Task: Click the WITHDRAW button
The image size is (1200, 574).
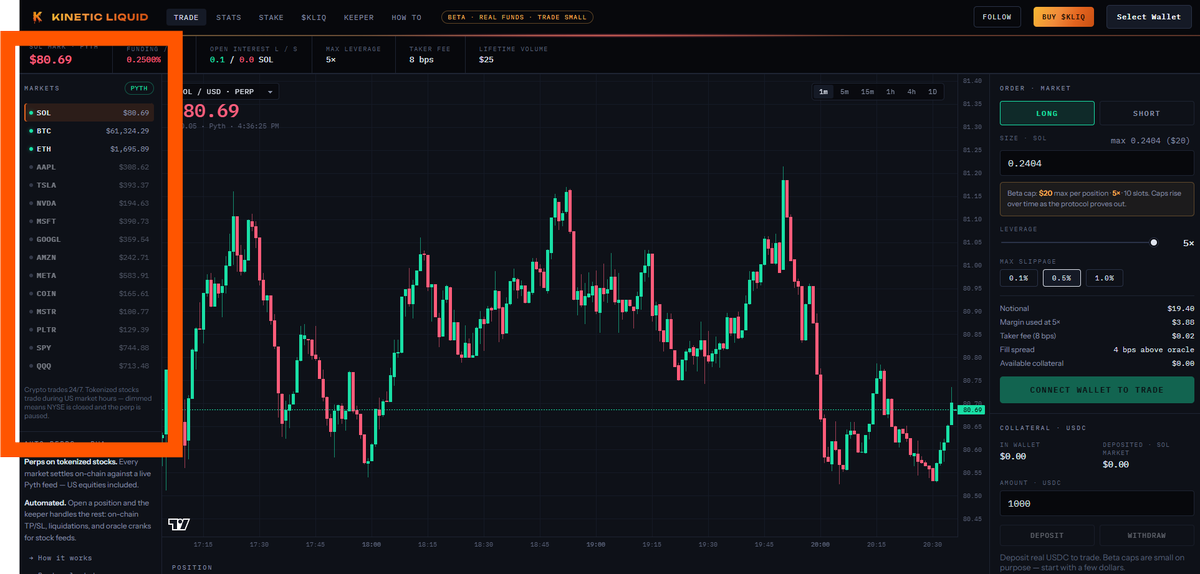Action: [x=1146, y=535]
